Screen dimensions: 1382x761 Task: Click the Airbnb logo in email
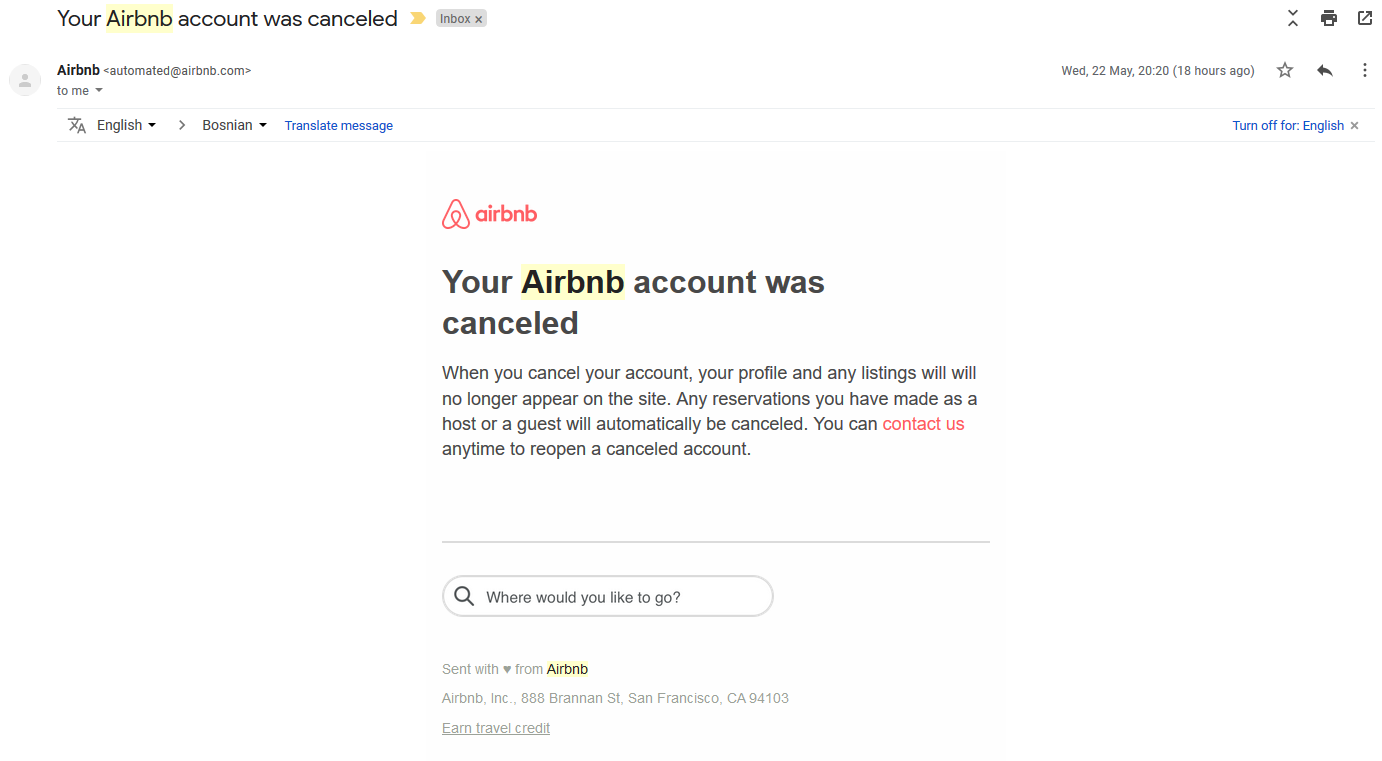click(x=490, y=214)
